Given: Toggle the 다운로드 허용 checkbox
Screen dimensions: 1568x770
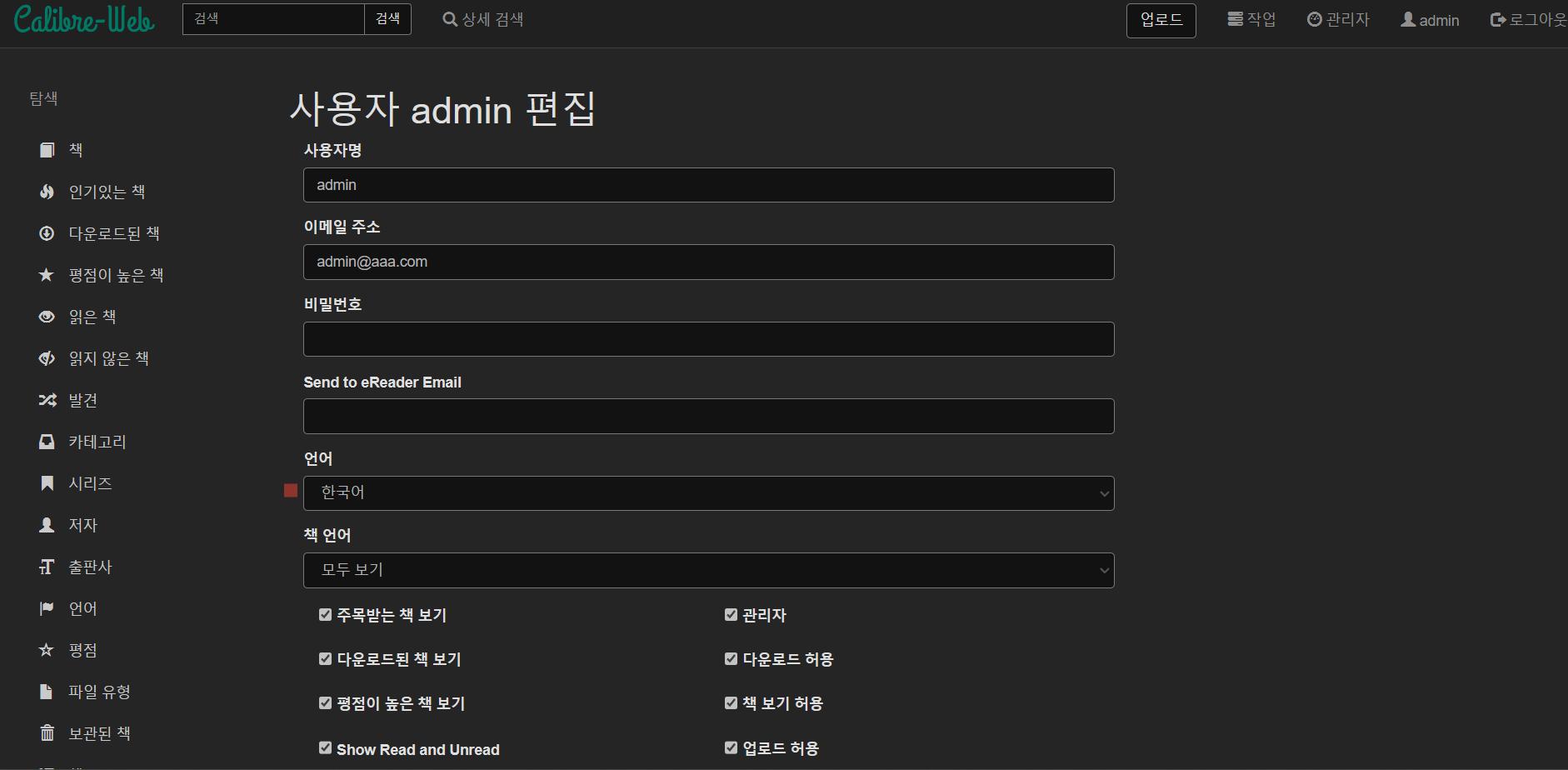Looking at the screenshot, I should click(x=731, y=659).
